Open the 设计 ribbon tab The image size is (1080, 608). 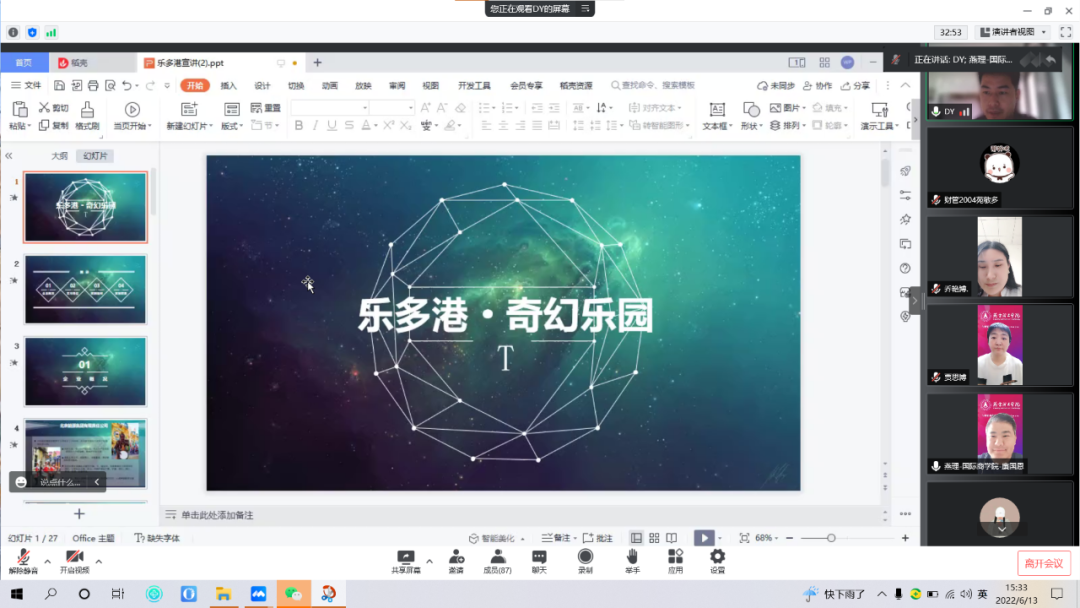point(262,86)
